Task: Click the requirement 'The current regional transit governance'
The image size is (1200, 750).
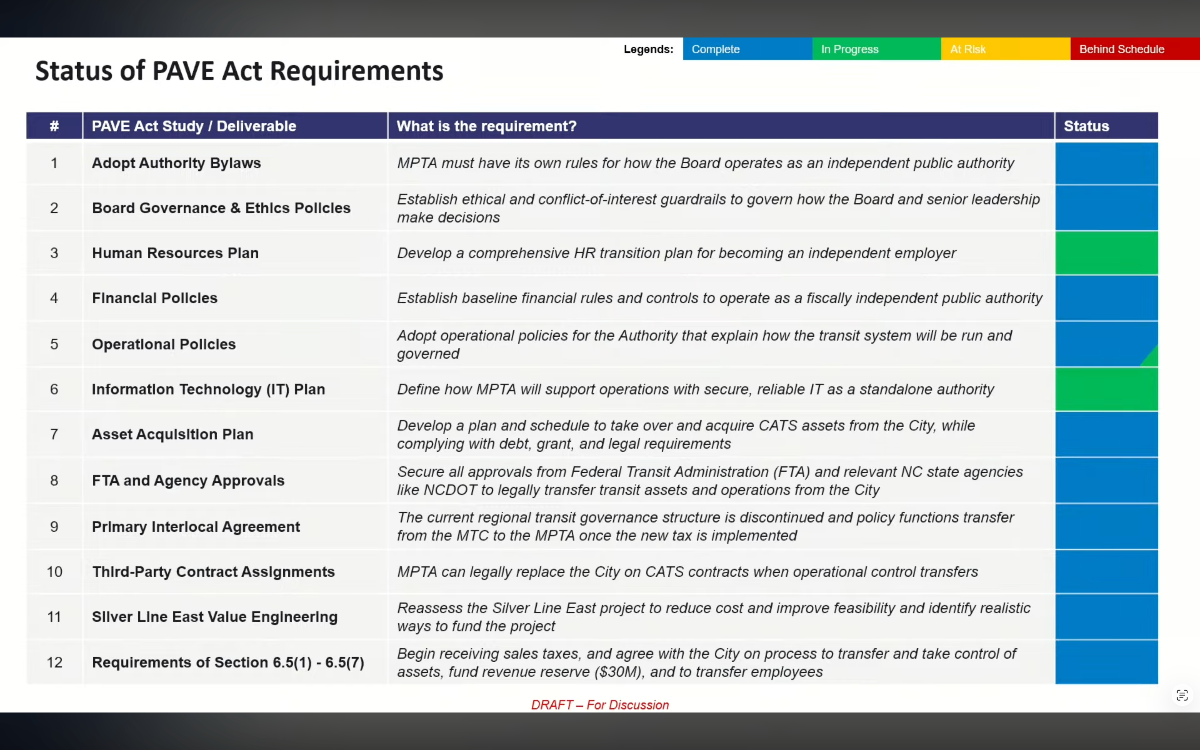Action: [705, 526]
